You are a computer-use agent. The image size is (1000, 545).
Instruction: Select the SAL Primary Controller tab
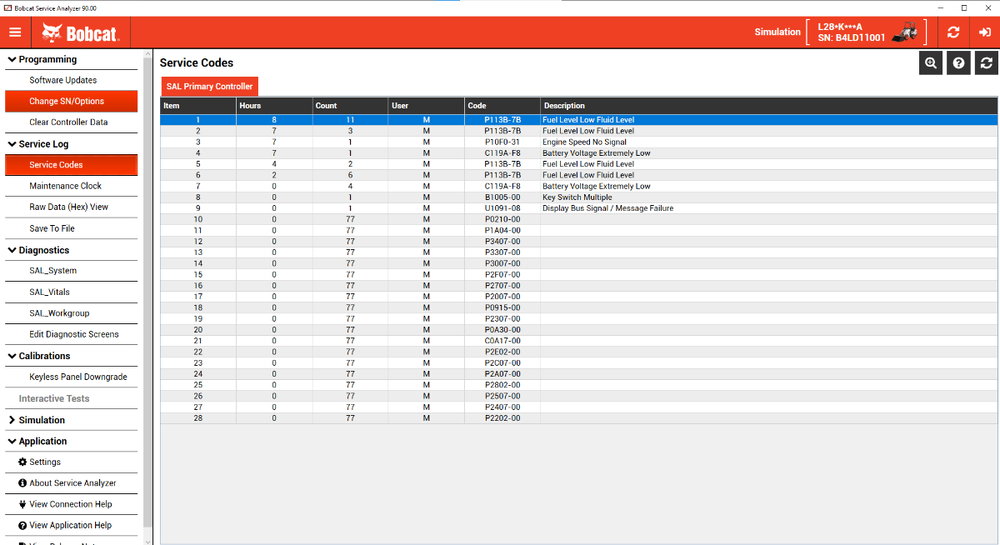click(210, 87)
